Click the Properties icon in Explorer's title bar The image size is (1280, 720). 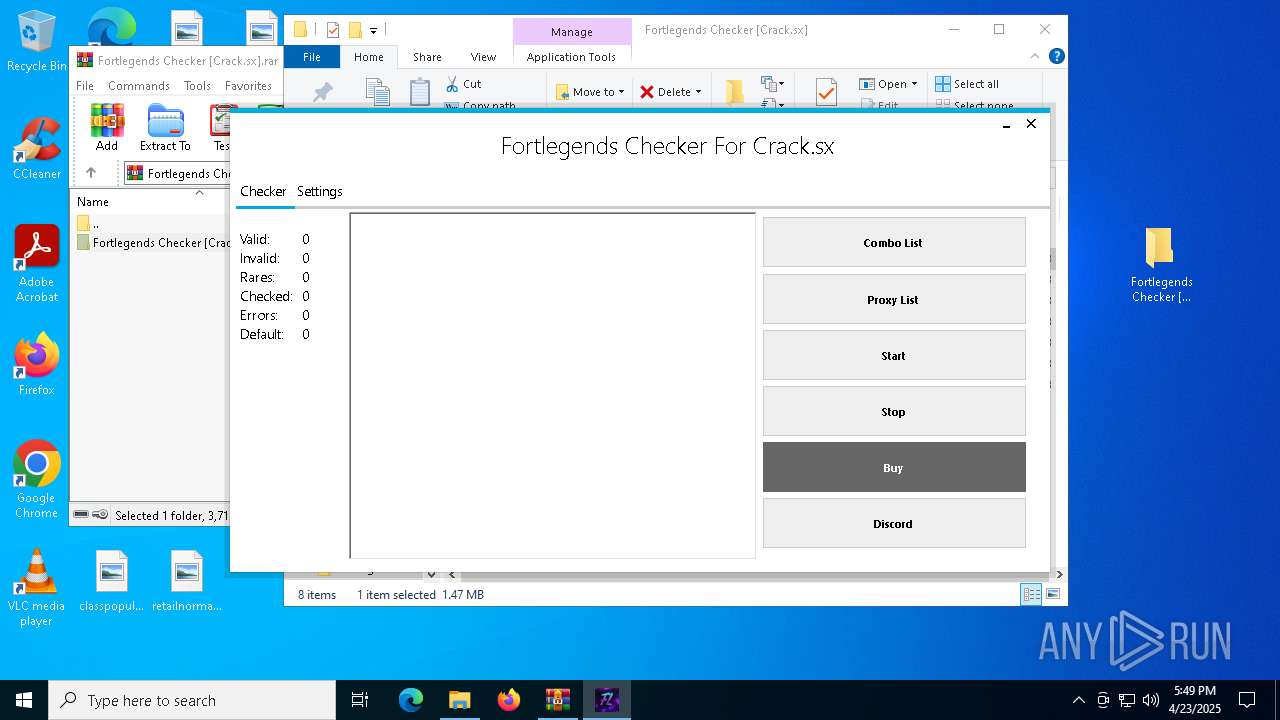[333, 30]
